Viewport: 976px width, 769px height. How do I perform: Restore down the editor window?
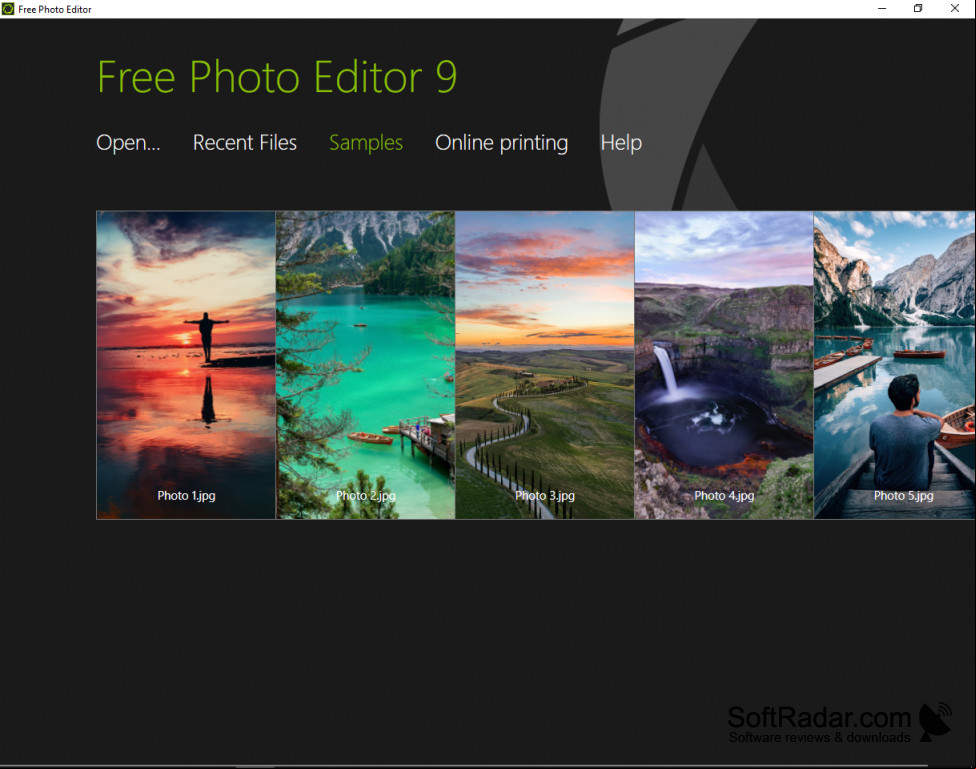point(917,9)
